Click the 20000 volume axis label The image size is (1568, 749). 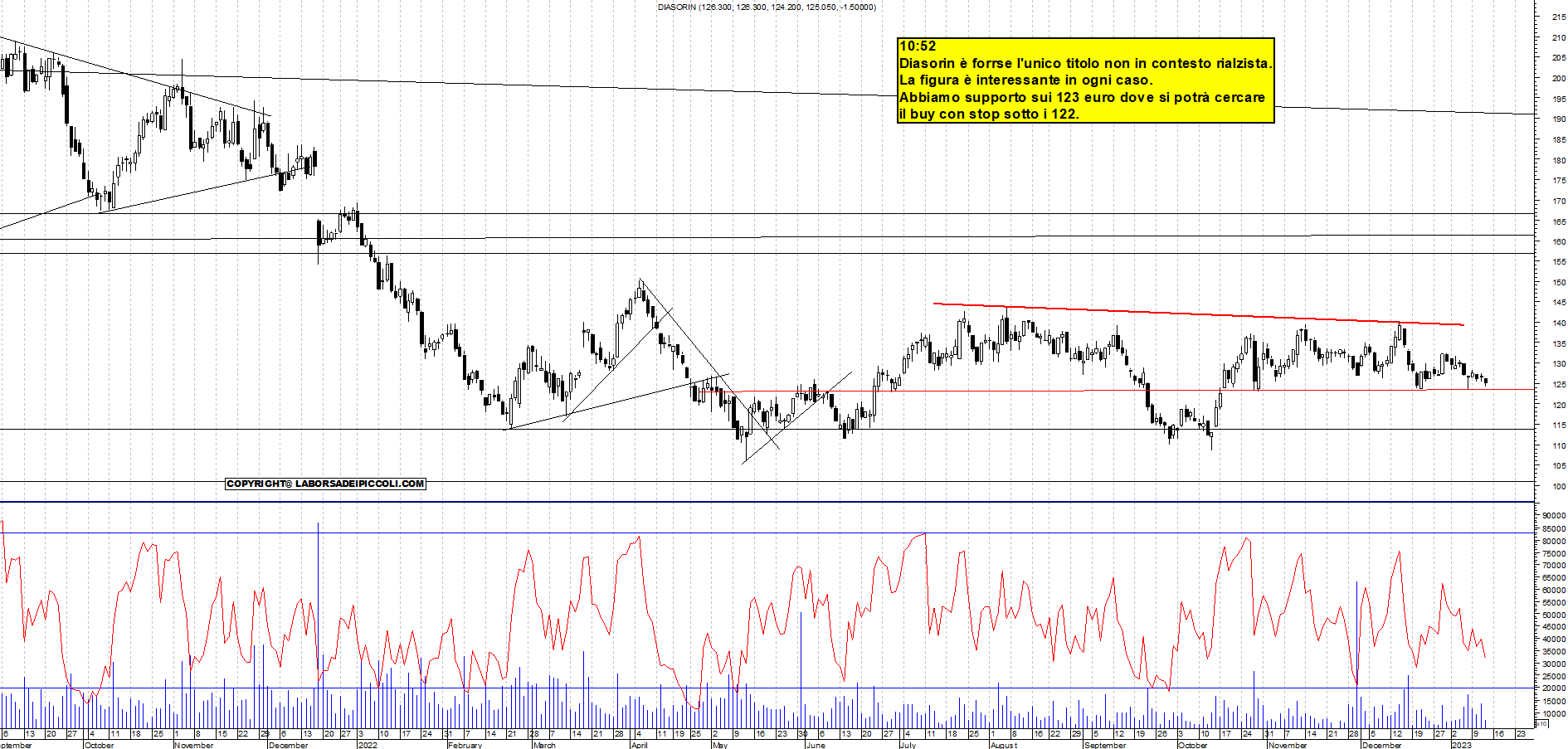(1554, 688)
